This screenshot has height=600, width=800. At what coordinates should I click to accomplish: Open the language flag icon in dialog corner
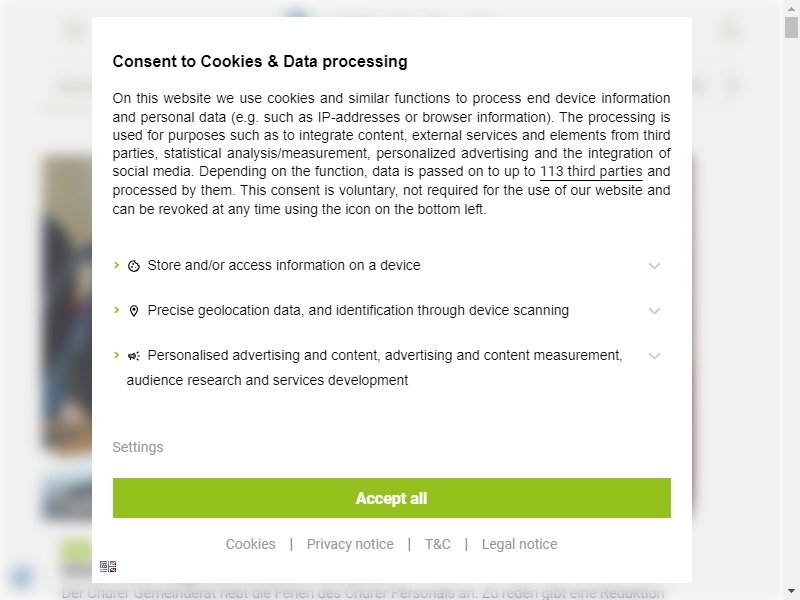(108, 566)
